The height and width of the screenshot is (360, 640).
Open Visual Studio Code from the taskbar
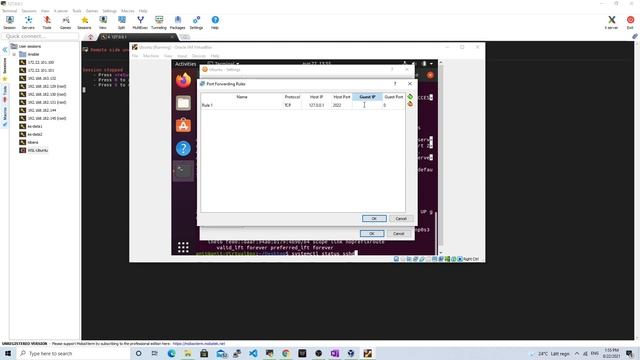(x=253, y=353)
